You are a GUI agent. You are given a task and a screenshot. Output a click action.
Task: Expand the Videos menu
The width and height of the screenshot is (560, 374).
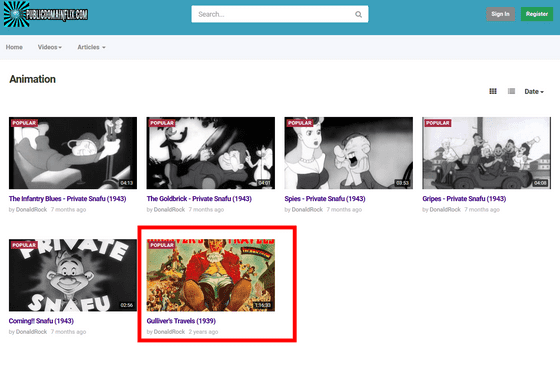pos(50,47)
